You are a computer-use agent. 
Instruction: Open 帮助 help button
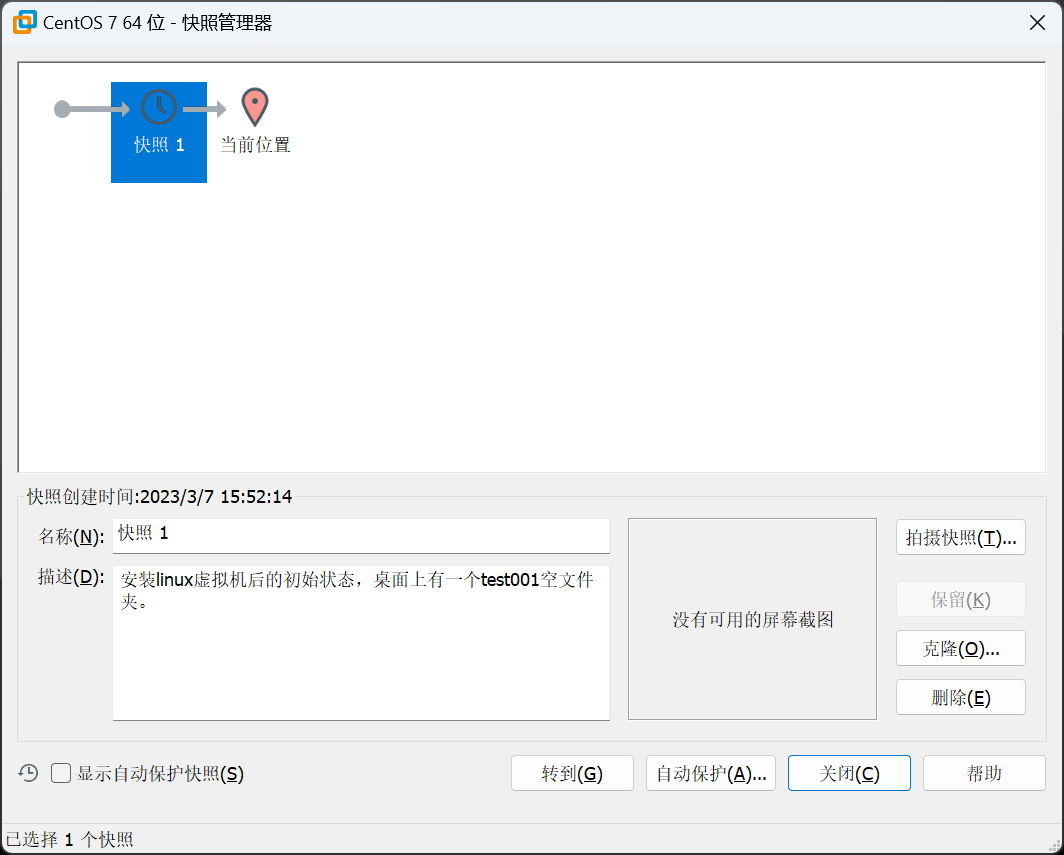click(984, 773)
